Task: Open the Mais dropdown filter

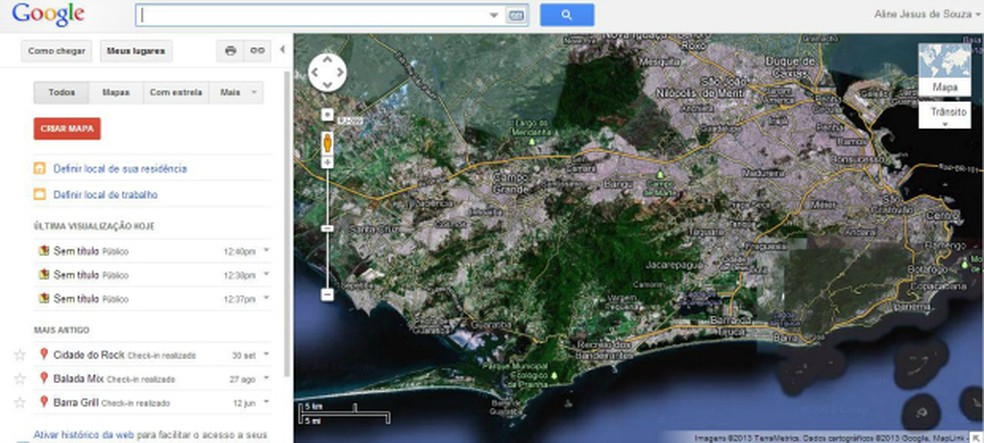Action: point(236,92)
